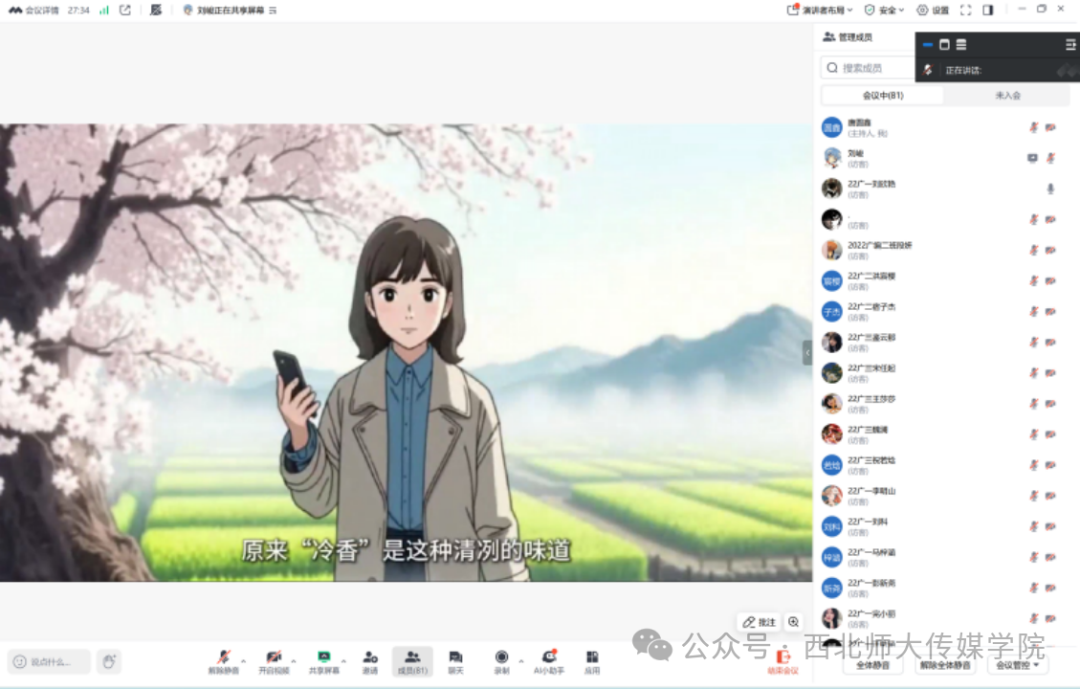The image size is (1080, 689).
Task: Select the 会议中(81) tab
Action: (x=883, y=95)
